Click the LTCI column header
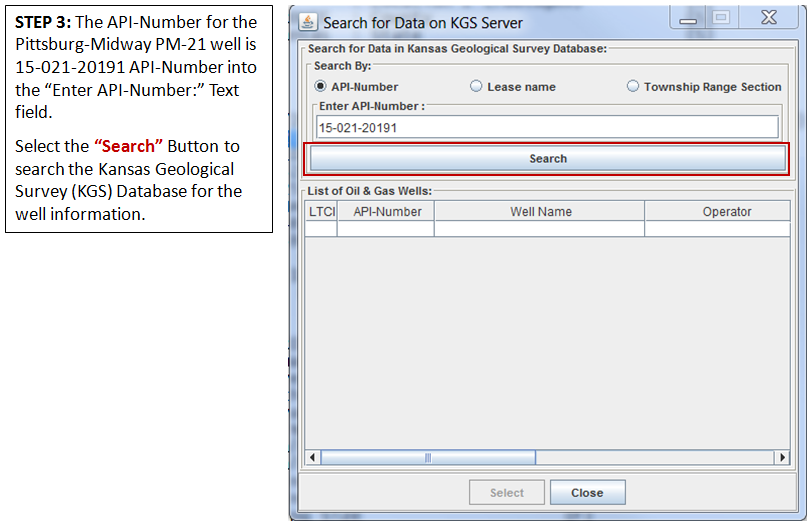The image size is (812, 527). coord(321,211)
